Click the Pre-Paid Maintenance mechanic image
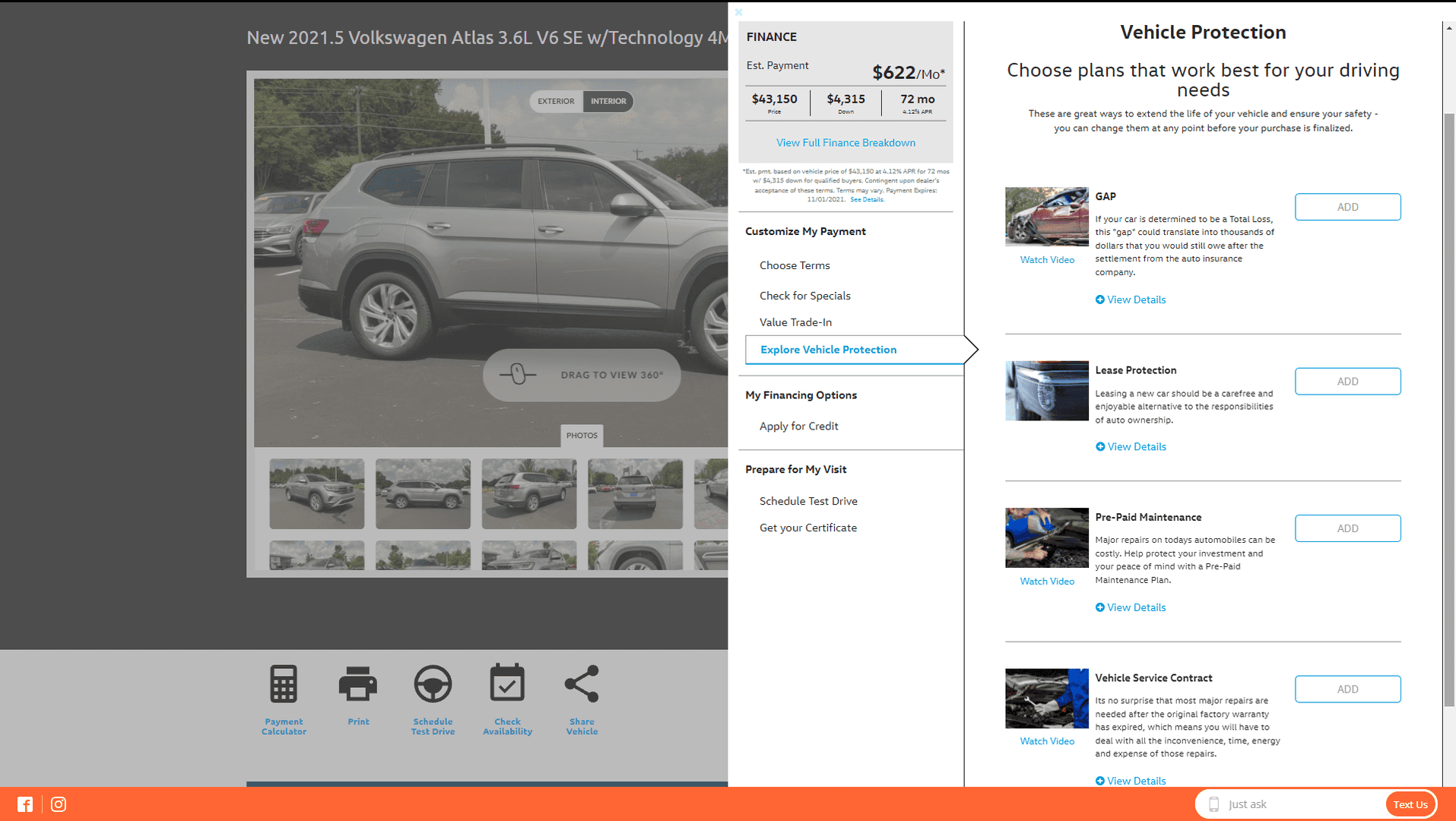1456x821 pixels. [1047, 537]
